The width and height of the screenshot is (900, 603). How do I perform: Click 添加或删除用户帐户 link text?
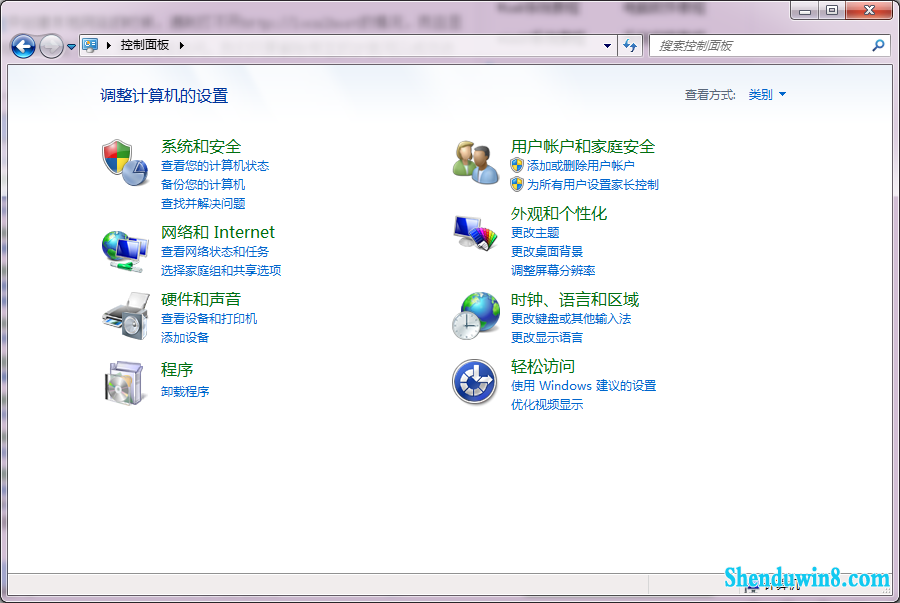point(580,166)
